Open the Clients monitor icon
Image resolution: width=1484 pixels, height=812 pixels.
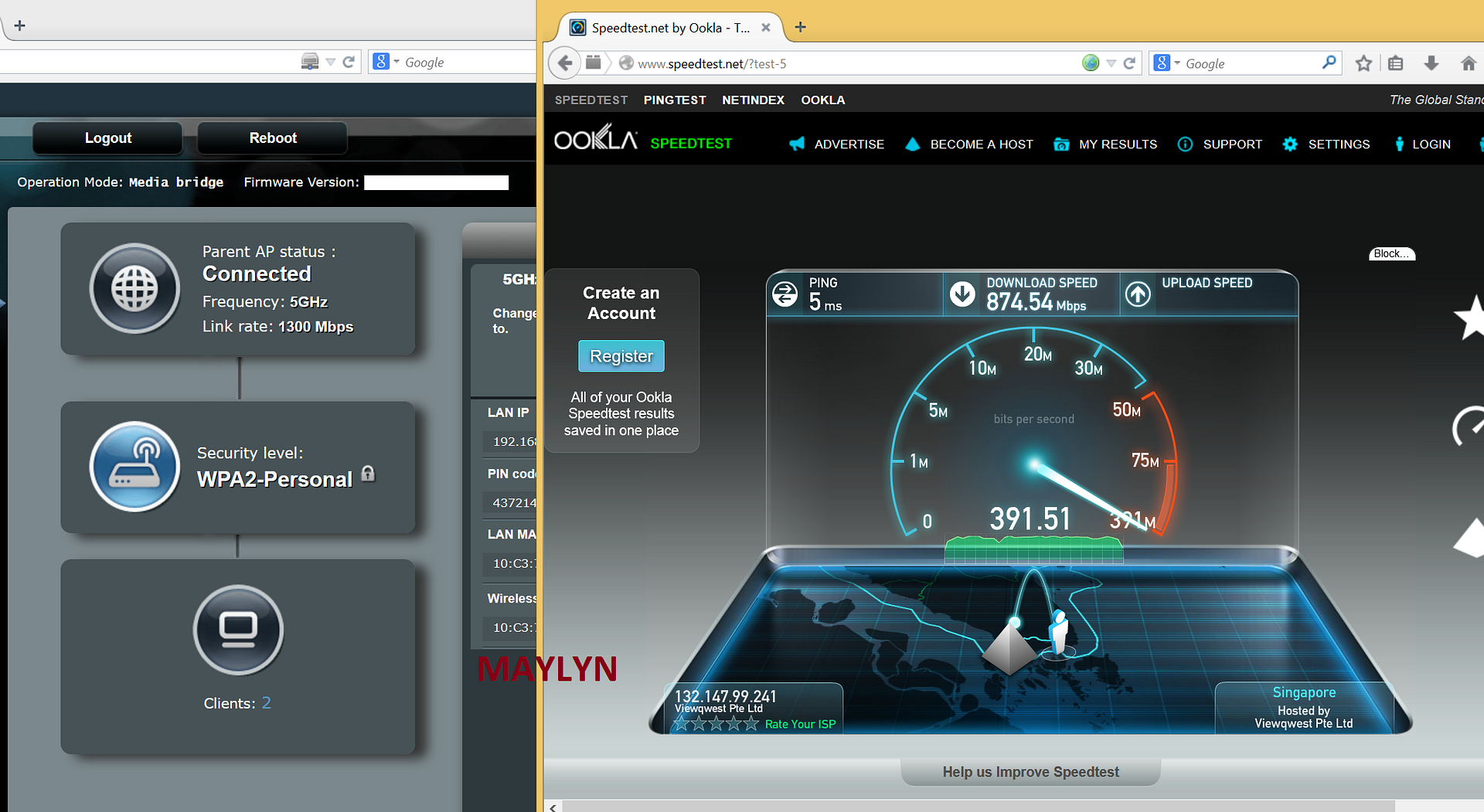click(x=238, y=630)
